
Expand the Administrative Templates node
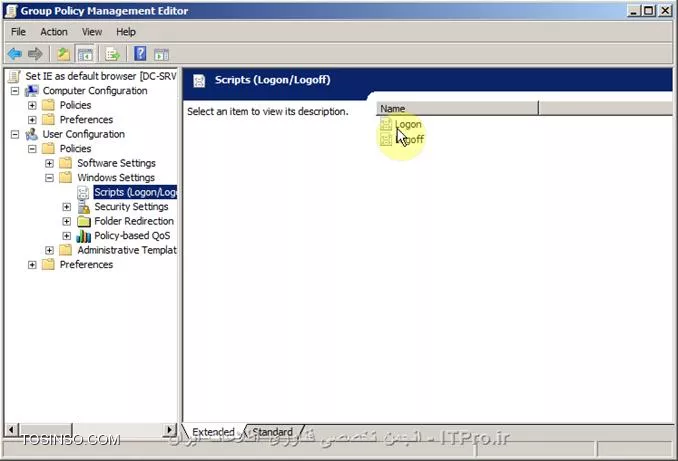tap(49, 250)
